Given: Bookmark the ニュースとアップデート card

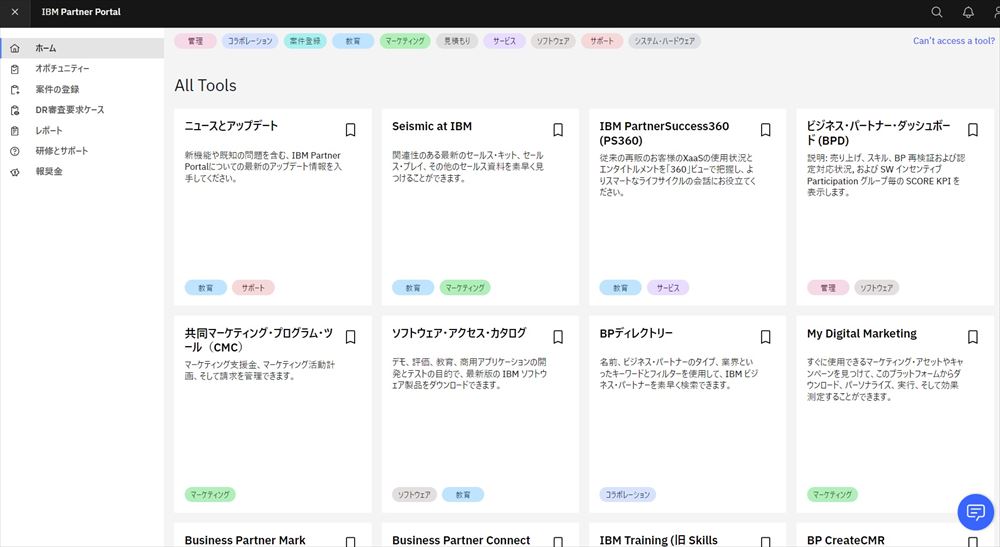Looking at the screenshot, I should (350, 130).
